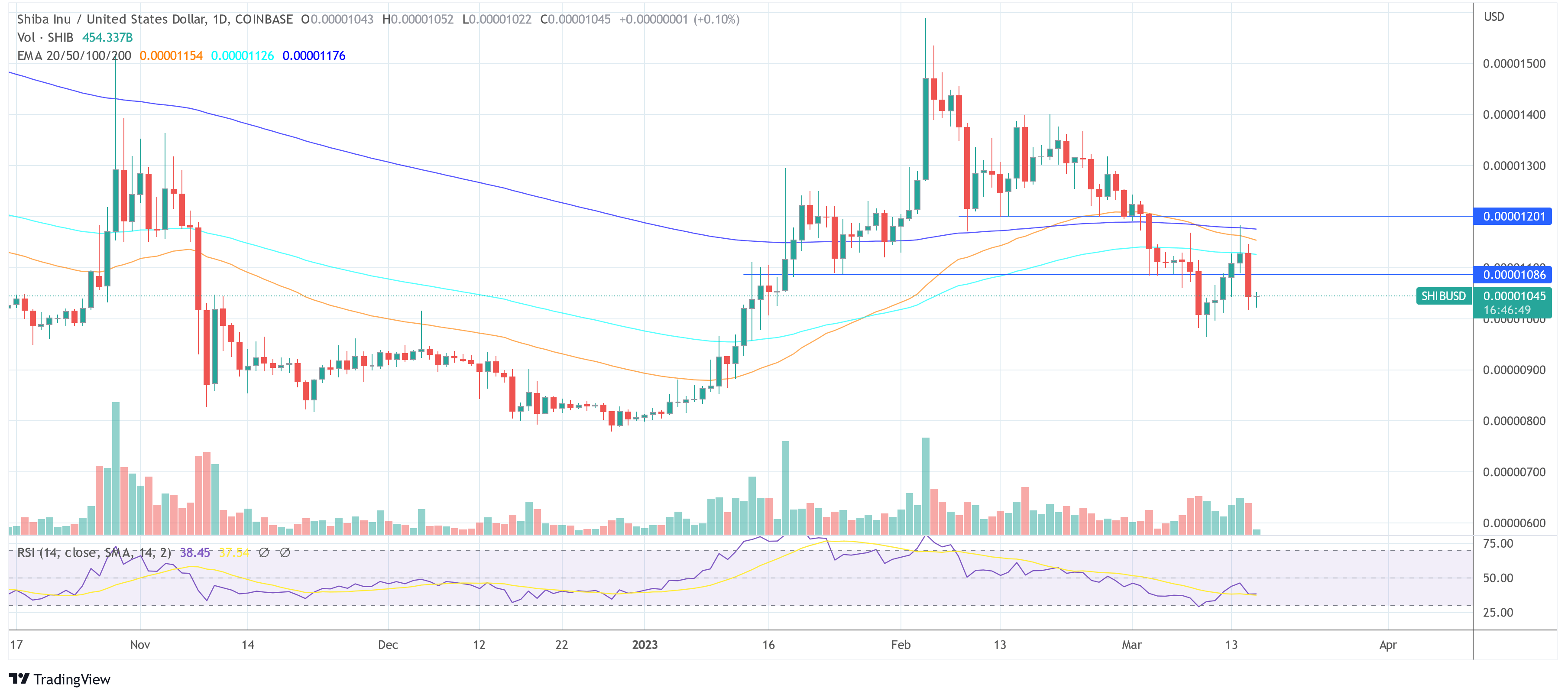Viewport: 1568px width, 698px height.
Task: Click the 0.00000600 price axis label
Action: [x=1514, y=523]
